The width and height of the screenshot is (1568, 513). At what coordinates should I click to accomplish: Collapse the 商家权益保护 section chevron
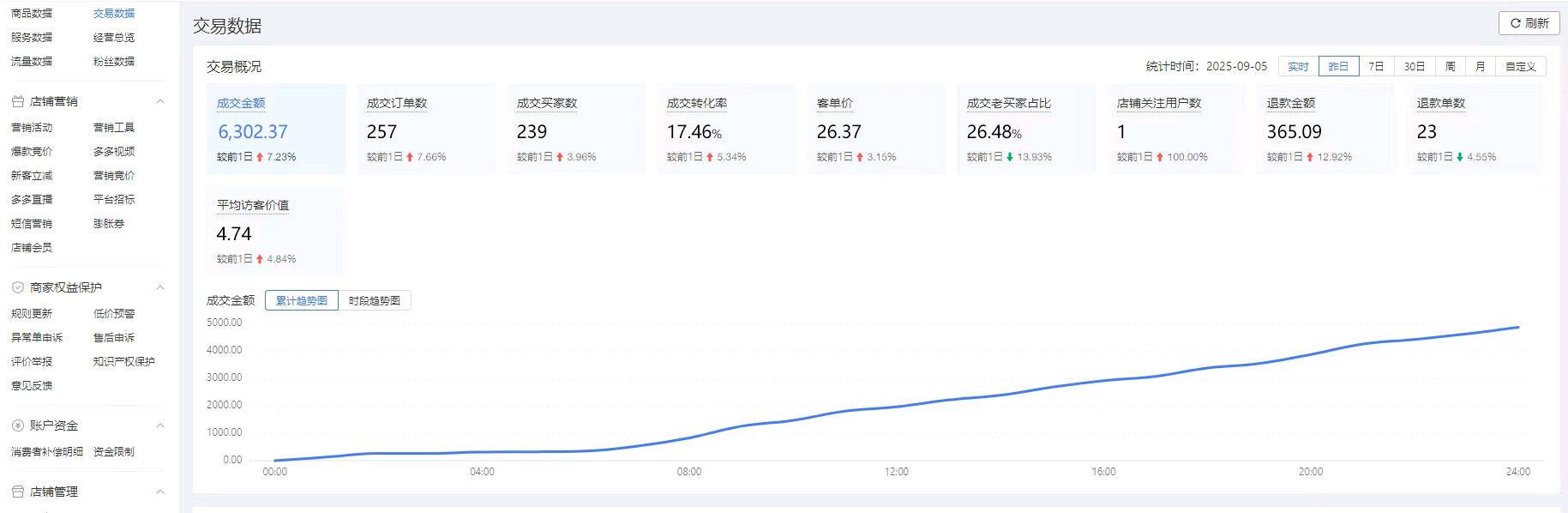pyautogui.click(x=159, y=287)
